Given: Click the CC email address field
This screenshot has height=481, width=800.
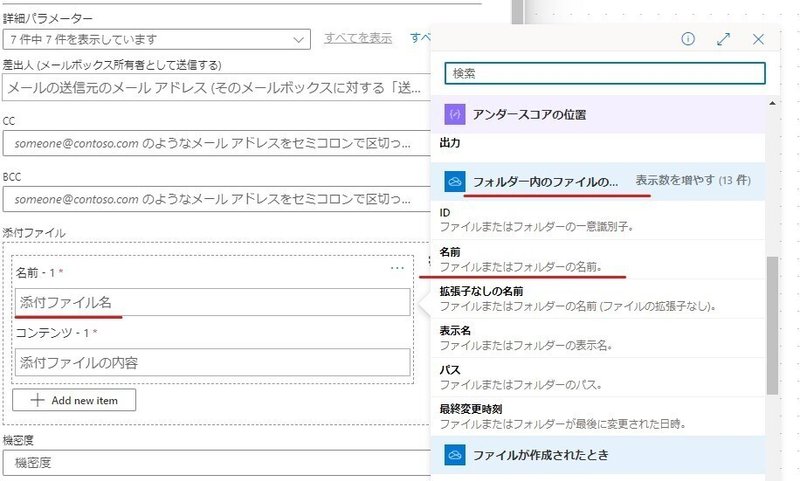Looking at the screenshot, I should [217, 143].
